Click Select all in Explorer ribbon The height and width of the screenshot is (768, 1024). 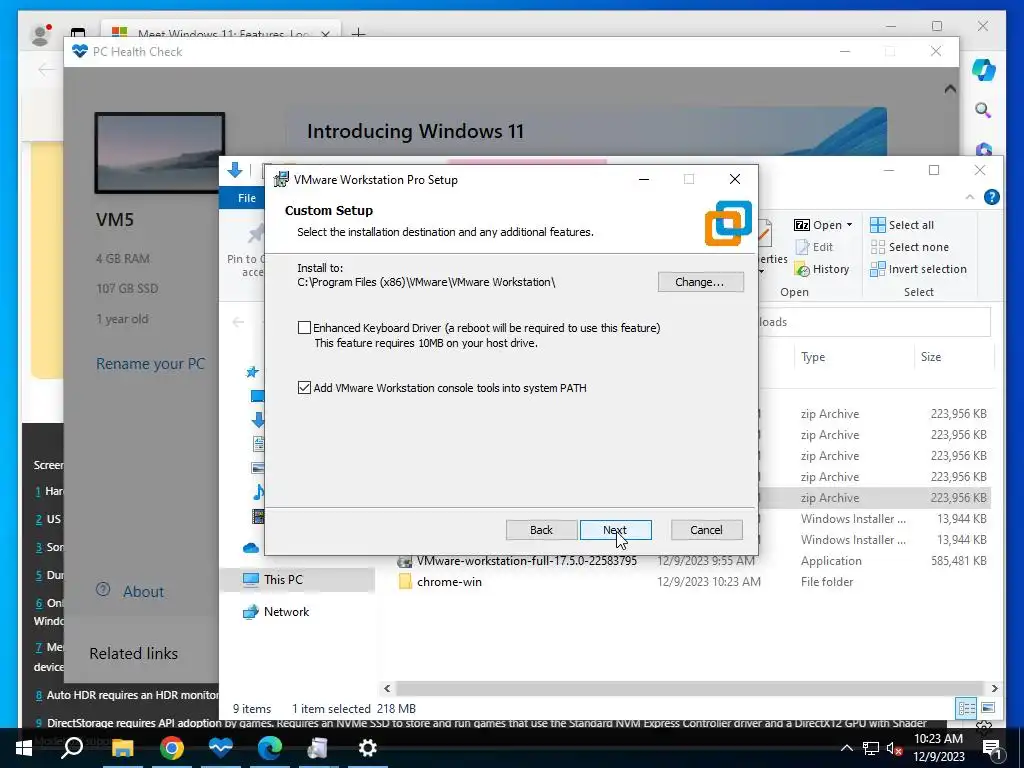click(902, 225)
